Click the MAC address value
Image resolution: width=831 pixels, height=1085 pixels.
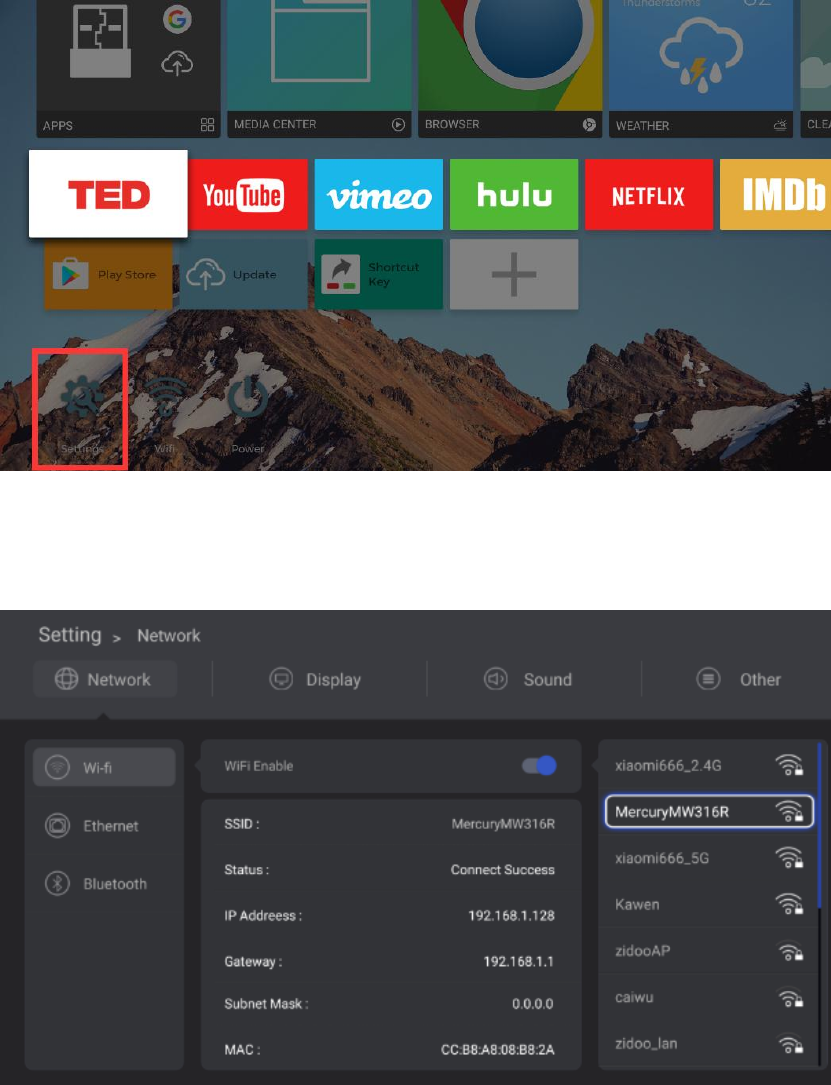tap(497, 1050)
